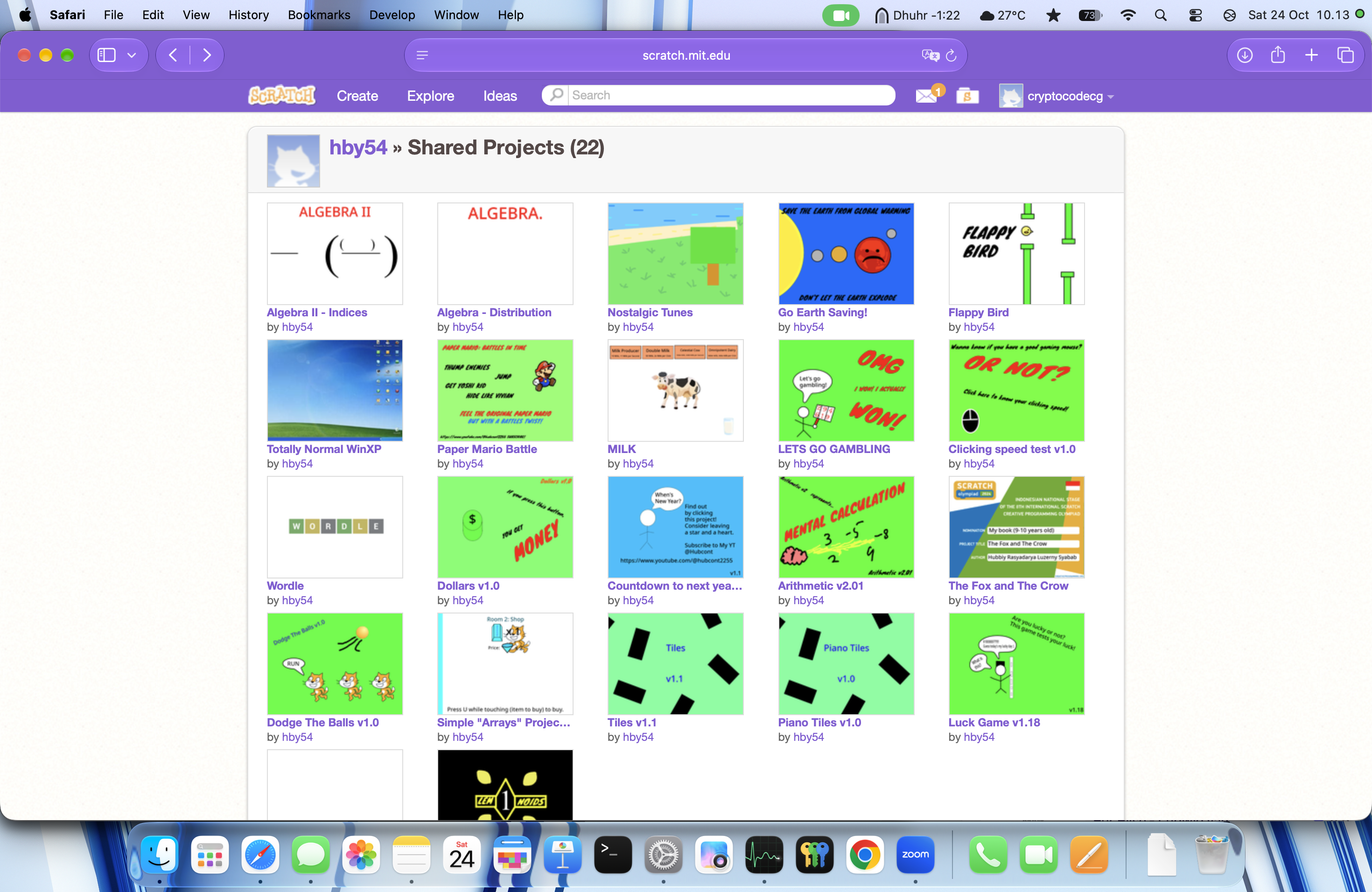The image size is (1372, 892).
Task: Open a new tab with plus icon
Action: (1311, 56)
